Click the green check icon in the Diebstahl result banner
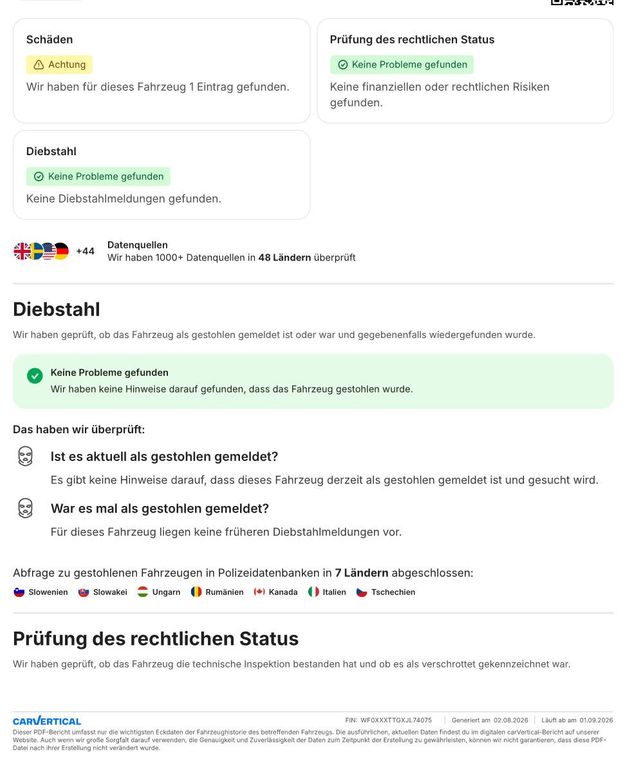The image size is (632, 768). coord(35,376)
